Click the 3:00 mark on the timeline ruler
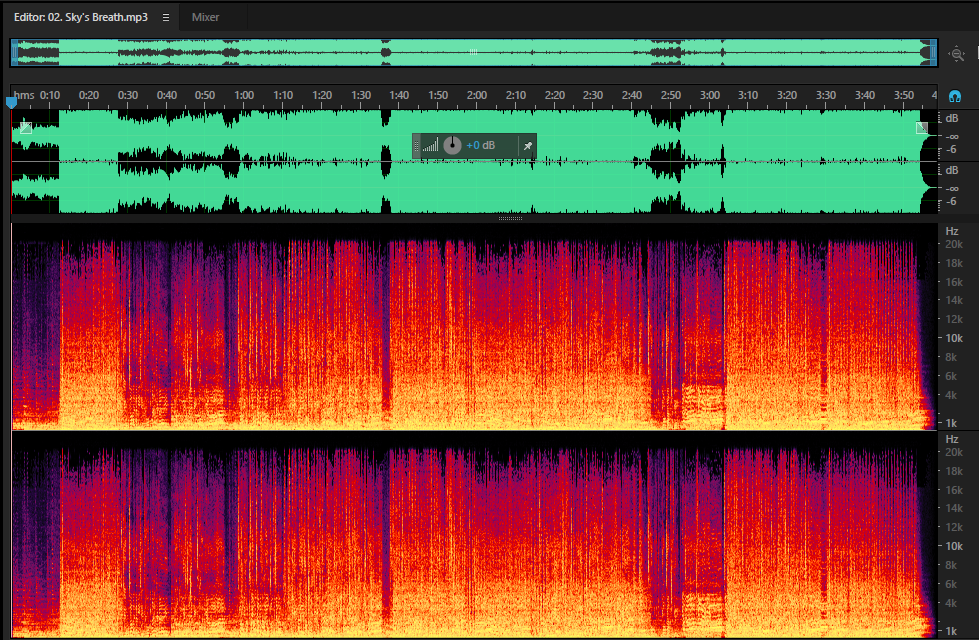The width and height of the screenshot is (979, 640). [x=710, y=96]
